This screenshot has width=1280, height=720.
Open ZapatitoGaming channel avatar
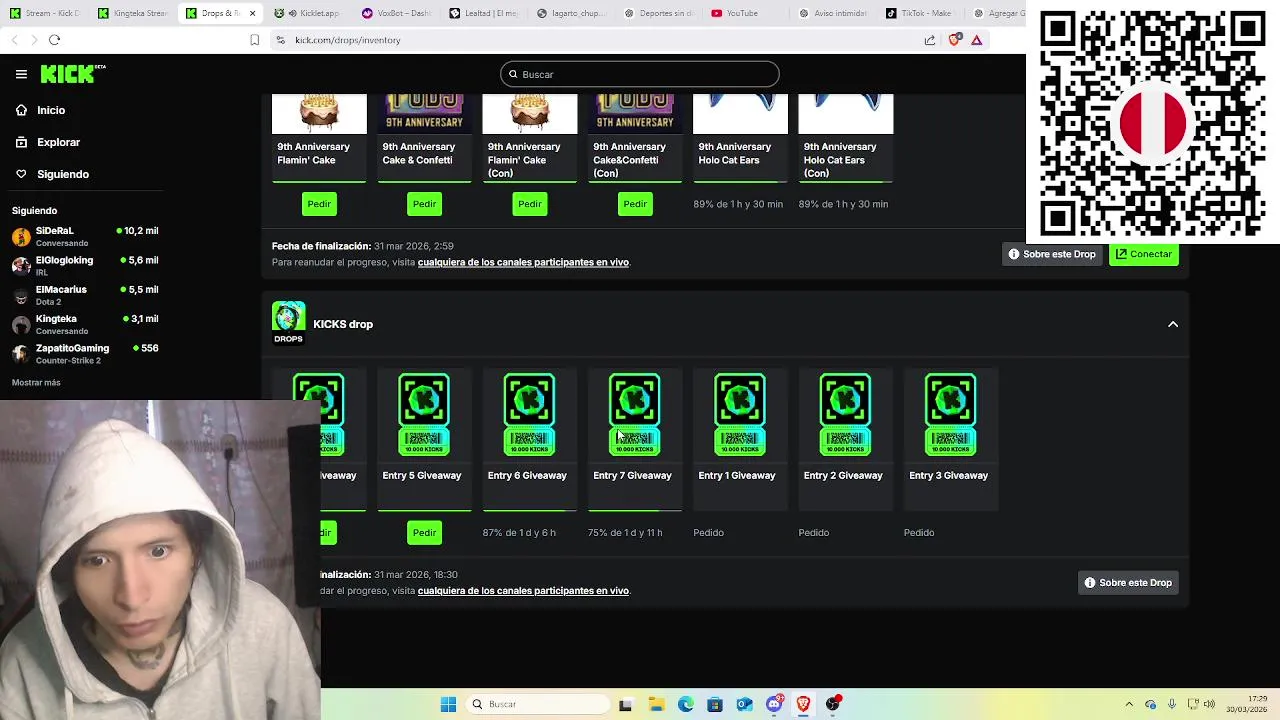point(21,354)
